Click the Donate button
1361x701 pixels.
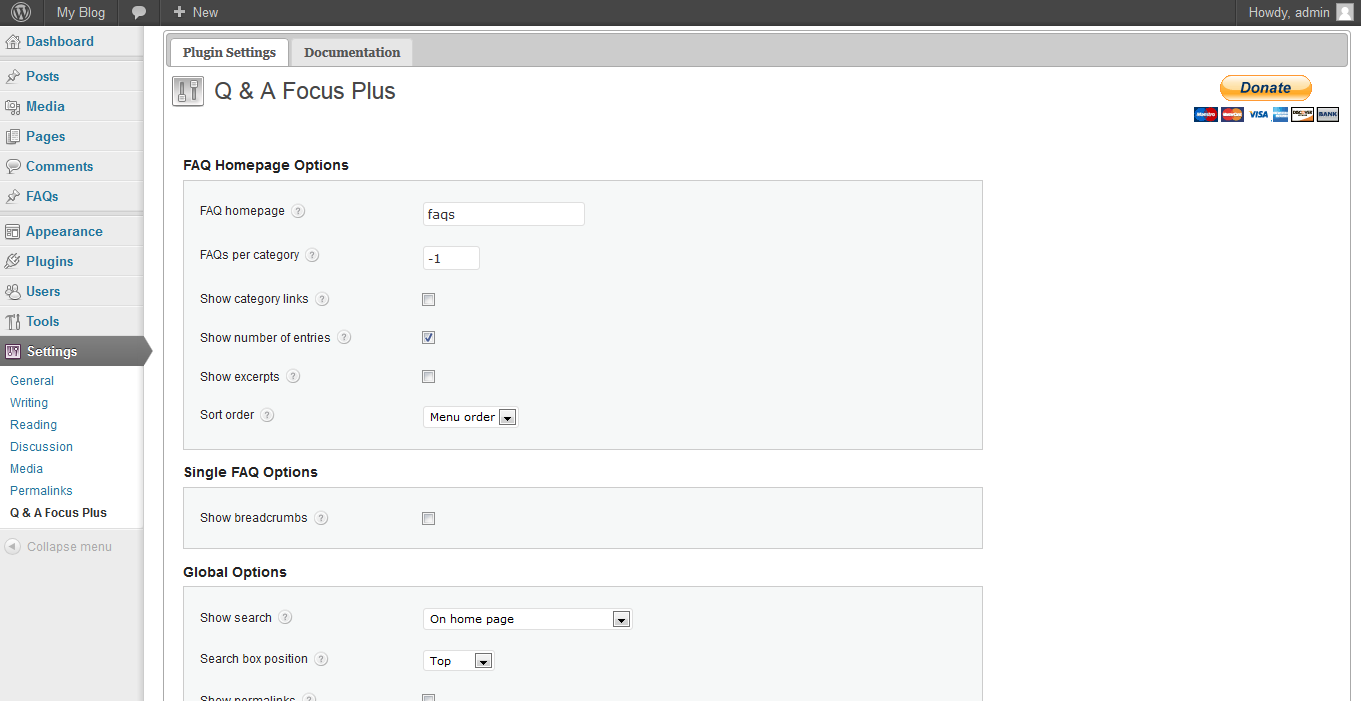[x=1265, y=88]
